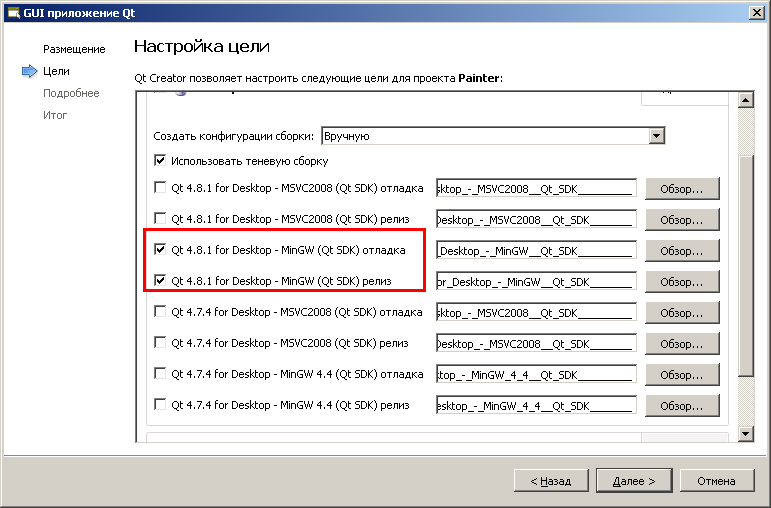Browse path for Qt 4.8.1 MinGW отладка
Screen dimensions: 771x508
(x=682, y=251)
